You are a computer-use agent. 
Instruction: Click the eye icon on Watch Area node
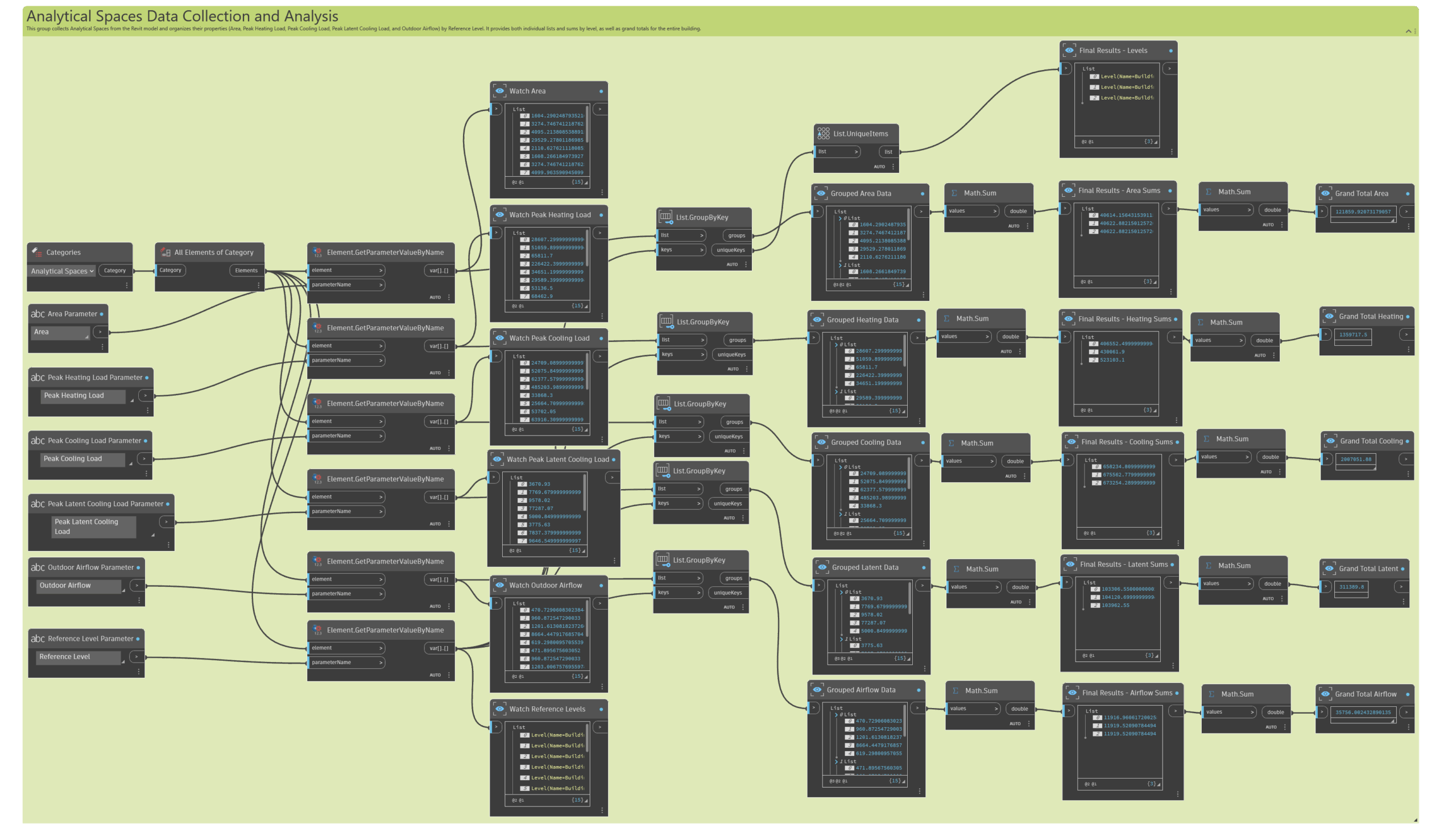tap(499, 91)
